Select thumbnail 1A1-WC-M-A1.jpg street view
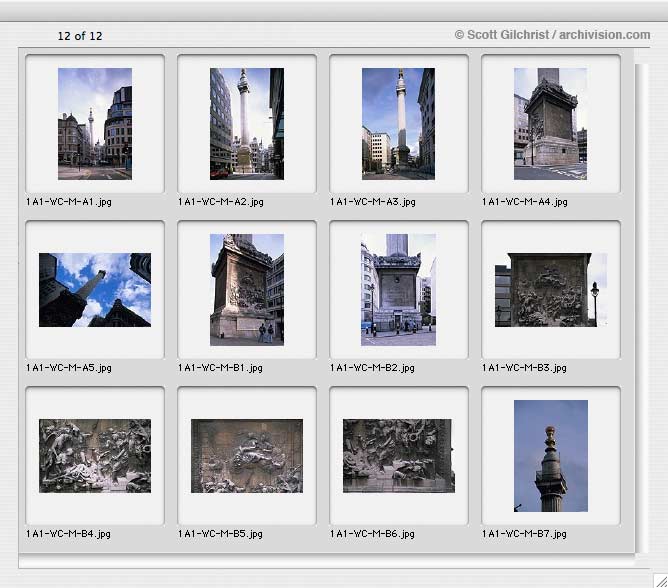Image resolution: width=668 pixels, height=588 pixels. [95, 124]
